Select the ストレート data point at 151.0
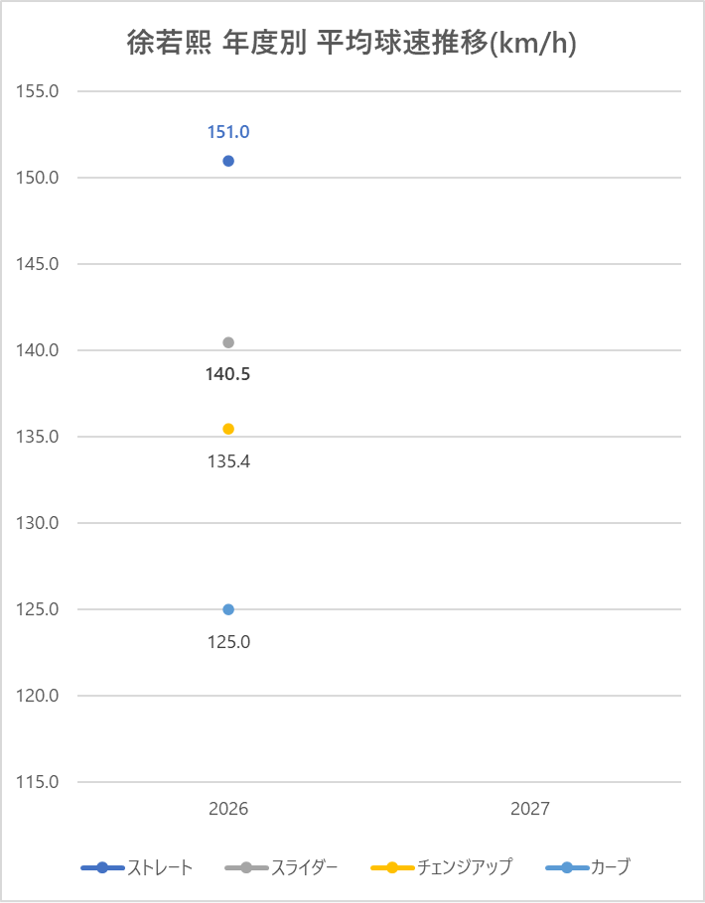The height and width of the screenshot is (903, 705). coord(228,161)
